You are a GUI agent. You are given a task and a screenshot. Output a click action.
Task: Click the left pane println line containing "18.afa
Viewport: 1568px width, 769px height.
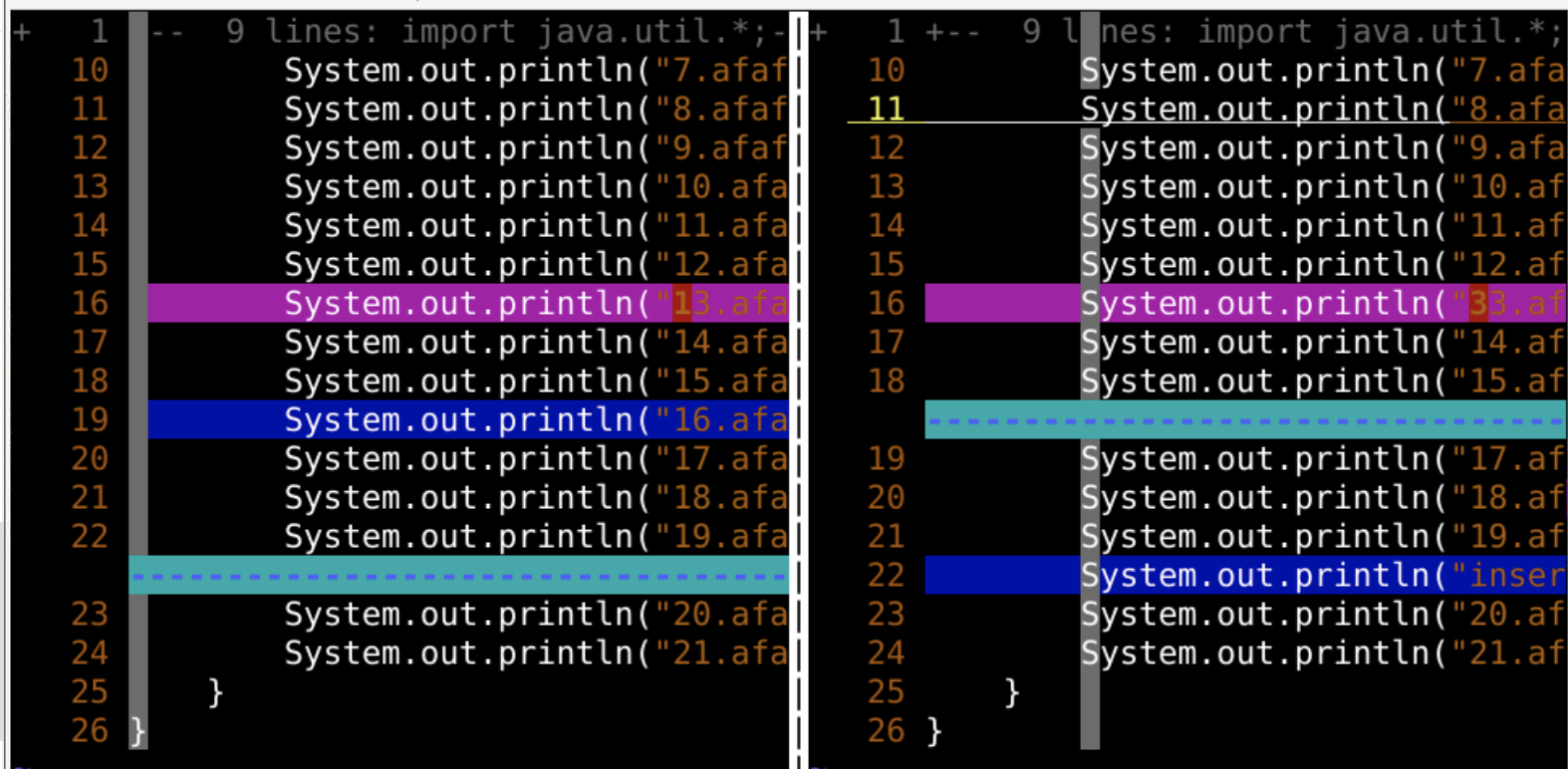pyautogui.click(x=536, y=498)
